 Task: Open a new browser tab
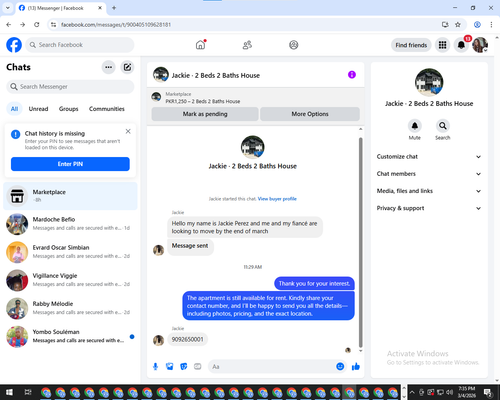114,8
